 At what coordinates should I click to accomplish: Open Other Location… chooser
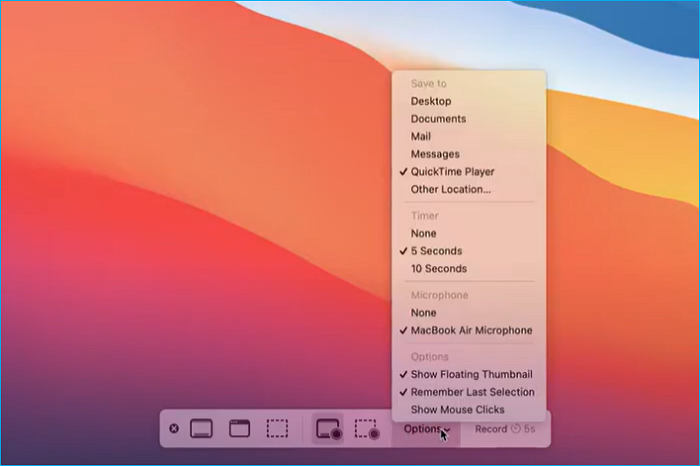coord(450,189)
